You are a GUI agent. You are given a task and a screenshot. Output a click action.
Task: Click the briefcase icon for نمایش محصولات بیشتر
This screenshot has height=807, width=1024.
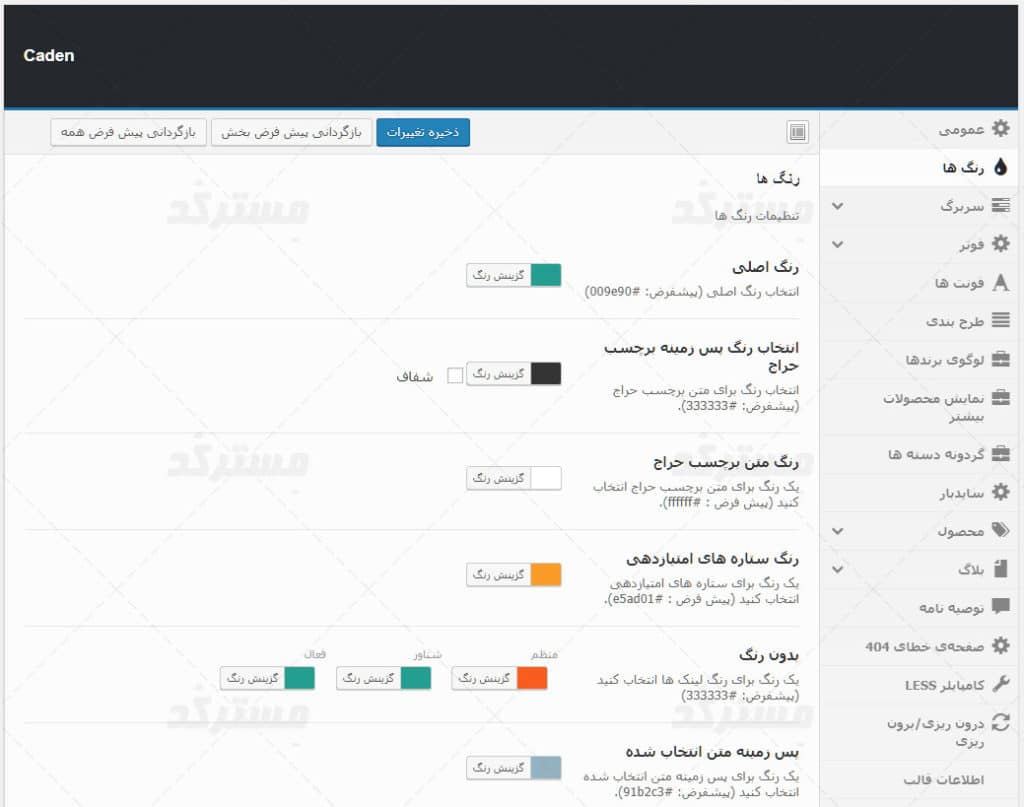tap(1000, 398)
